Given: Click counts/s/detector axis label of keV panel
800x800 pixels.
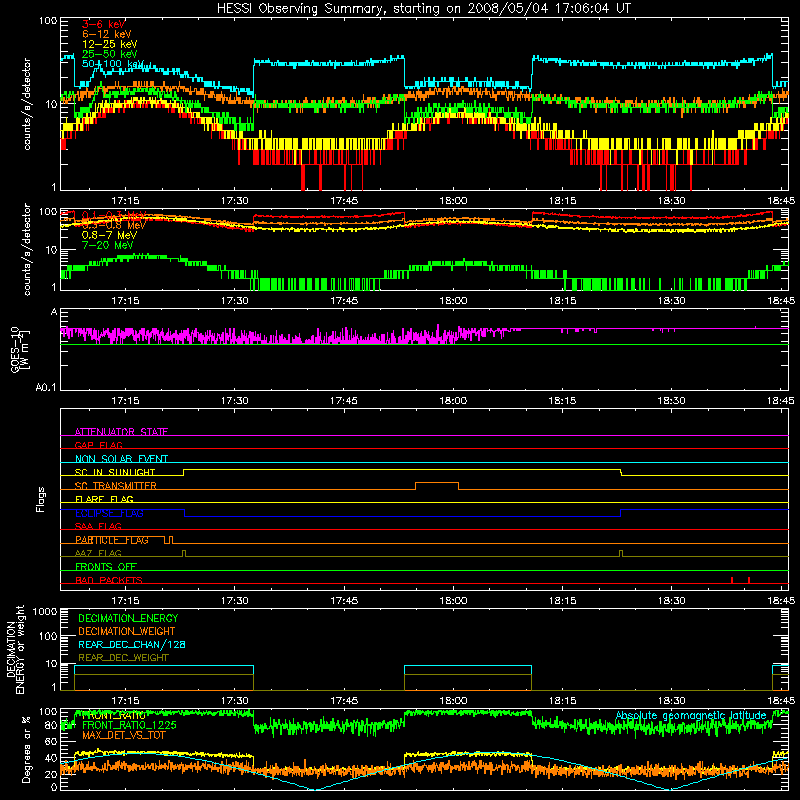Looking at the screenshot, I should 27,104.
